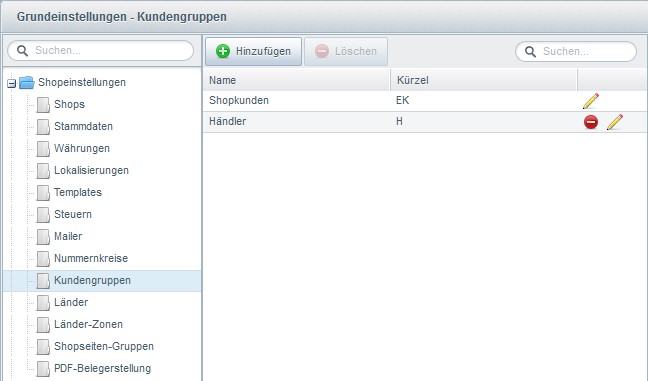Click the page icon next to Kundengruppen
Viewport: 648px width, 381px height.
43,281
